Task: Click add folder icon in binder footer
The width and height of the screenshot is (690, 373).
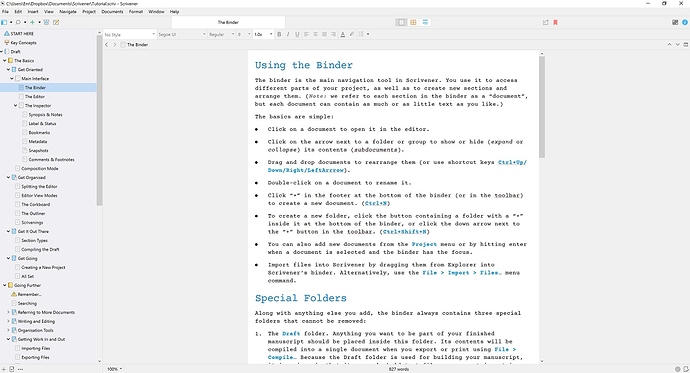Action: point(11,369)
